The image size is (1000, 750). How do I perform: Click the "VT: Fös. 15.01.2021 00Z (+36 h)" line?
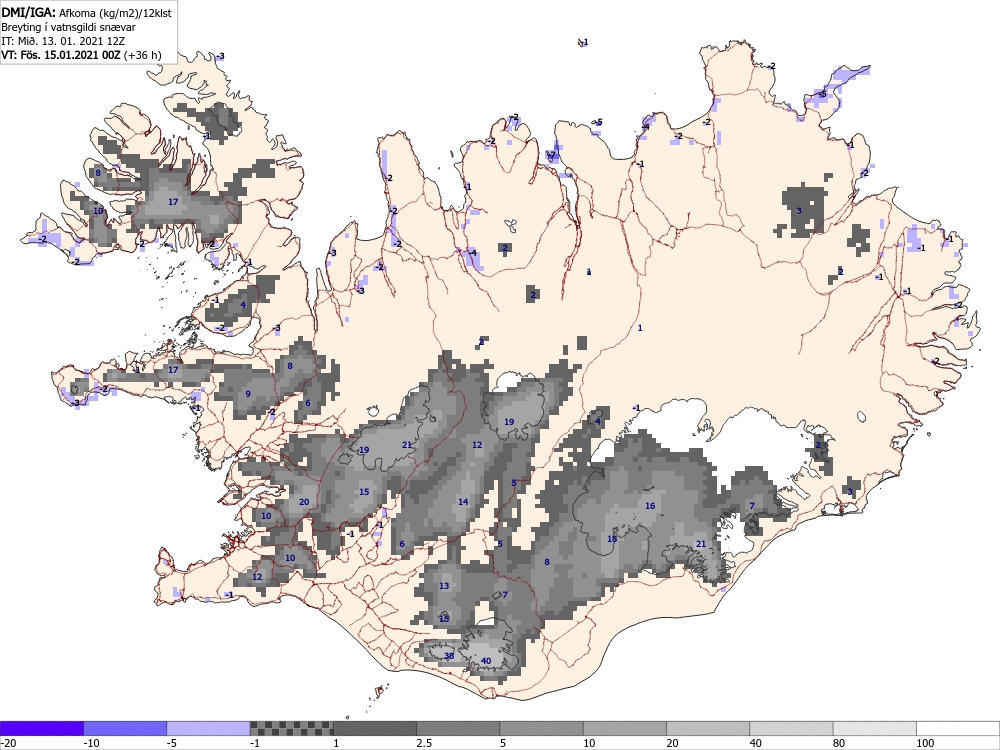[81, 55]
